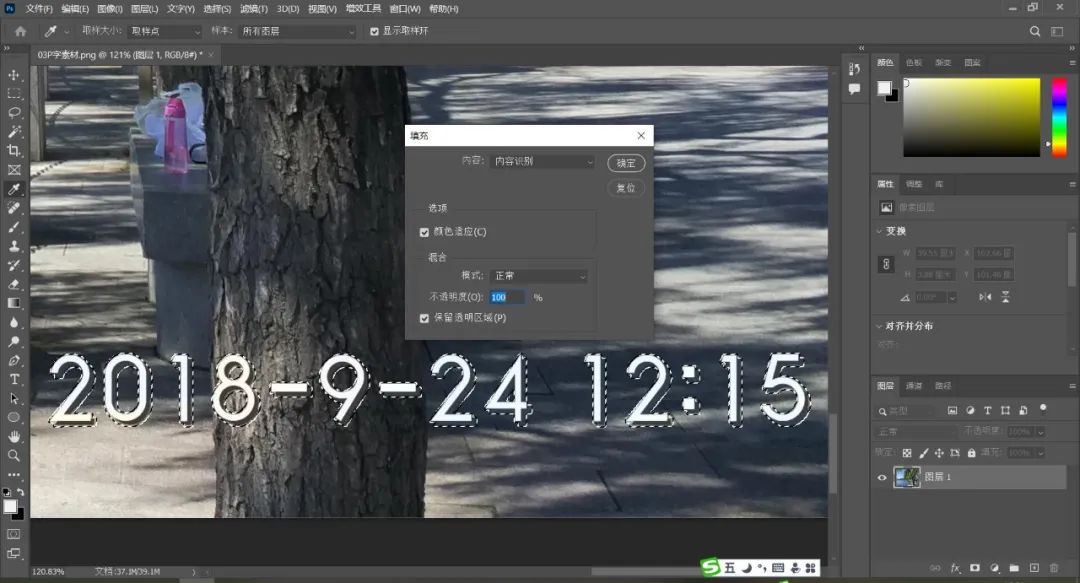Select the Zoom tool in toolbar
Viewport: 1080px width, 583px height.
[x=14, y=456]
